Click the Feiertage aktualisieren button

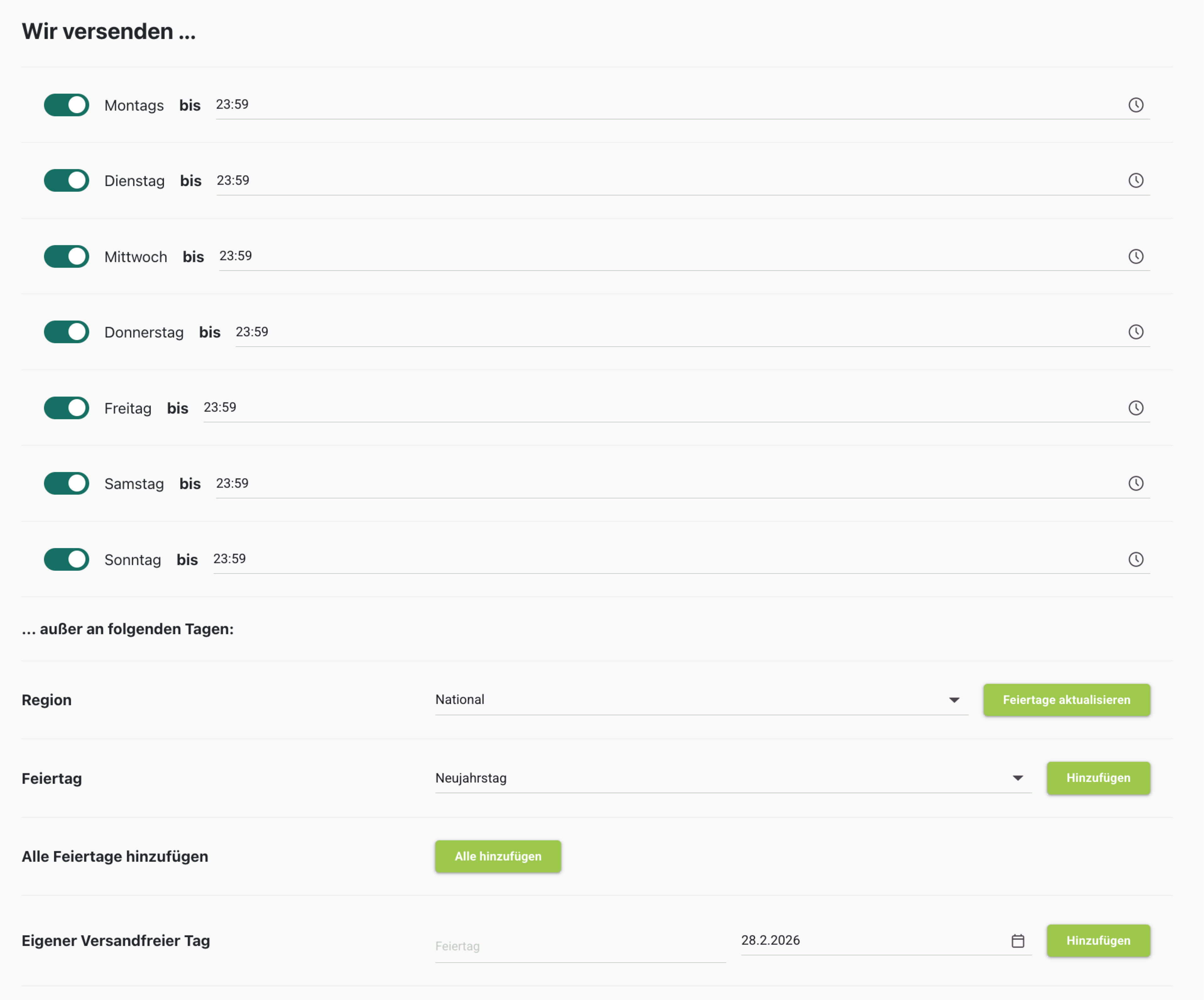pyautogui.click(x=1066, y=700)
